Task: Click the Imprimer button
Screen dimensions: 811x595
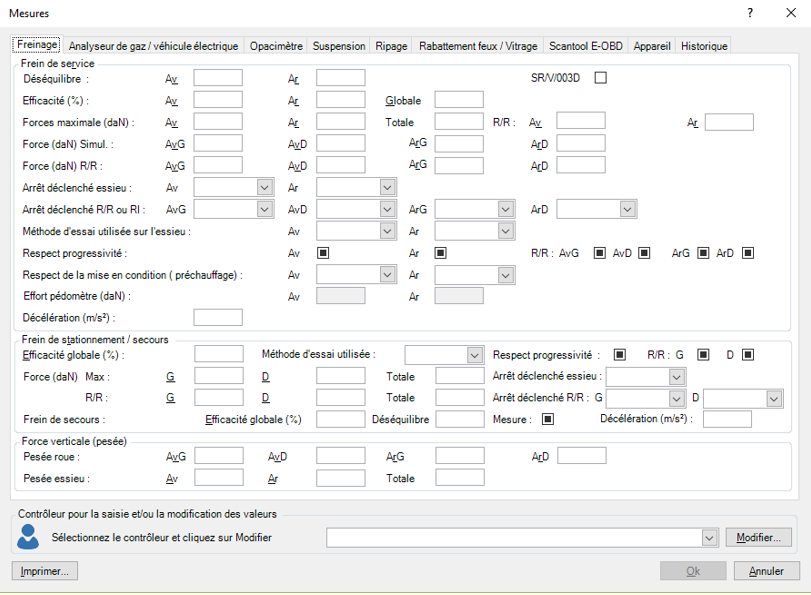Action: coord(44,570)
